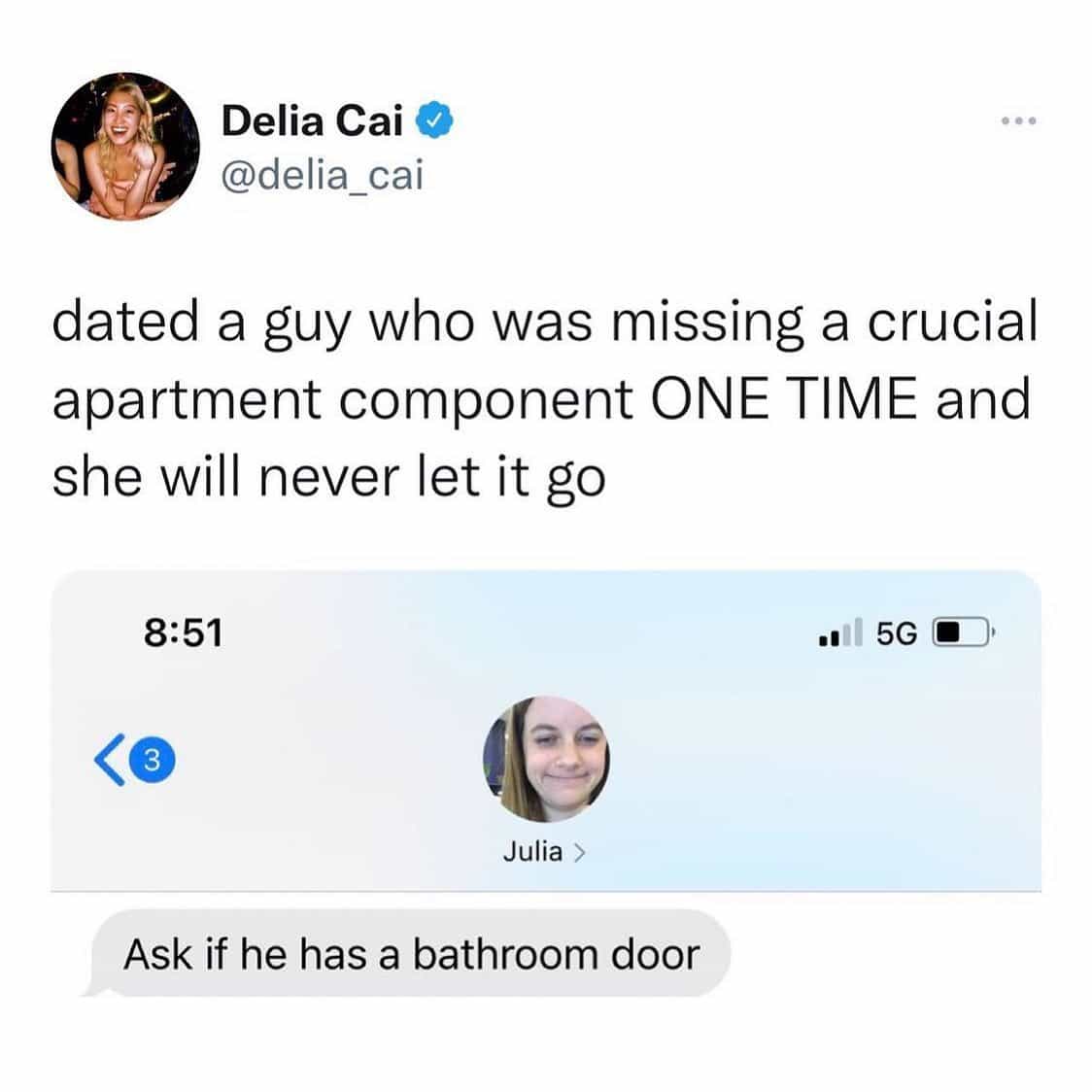Click the blue verified checkmark badge
This screenshot has width=1092, height=1092.
(434, 120)
